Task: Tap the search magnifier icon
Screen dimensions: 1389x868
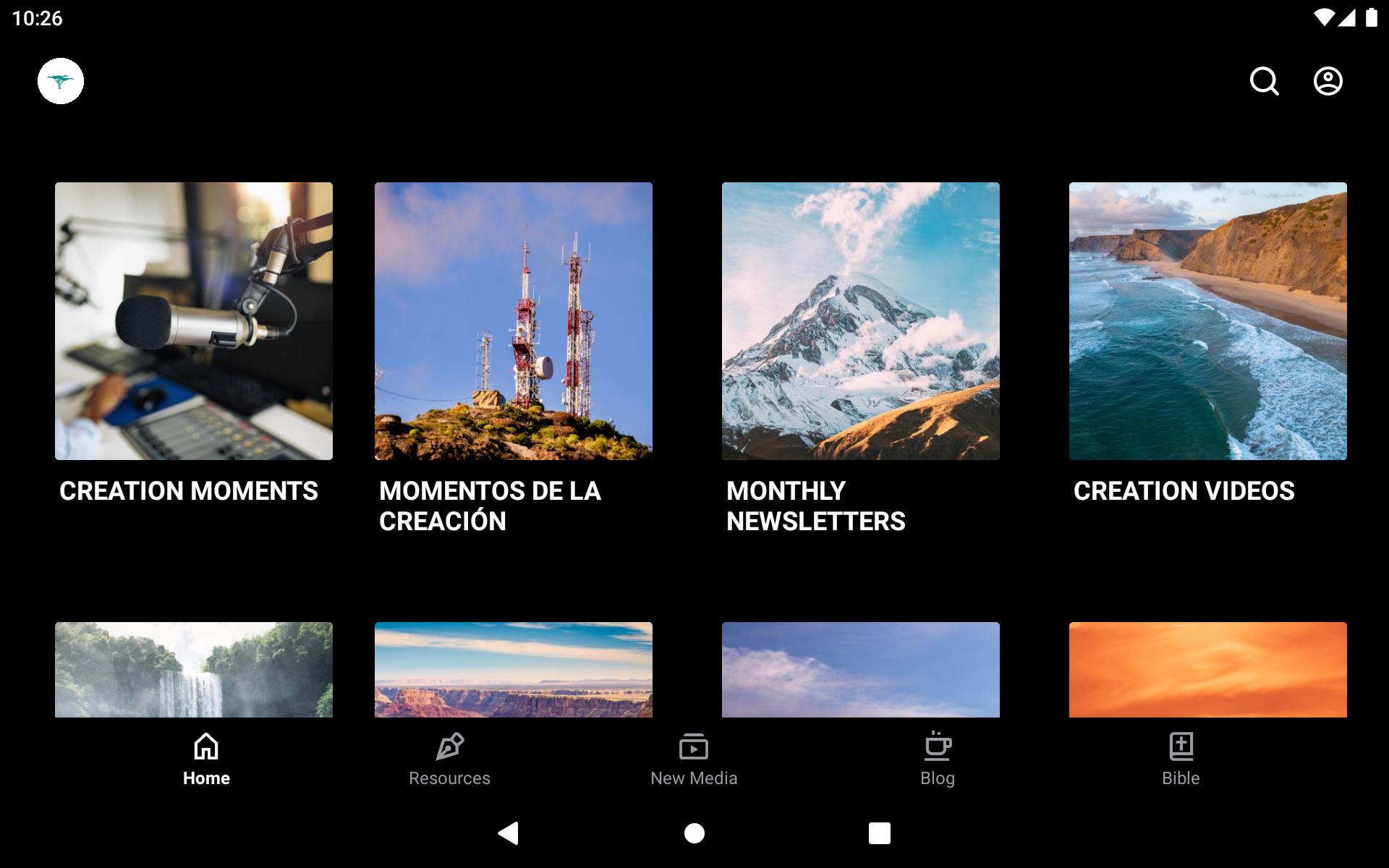Action: (1264, 81)
